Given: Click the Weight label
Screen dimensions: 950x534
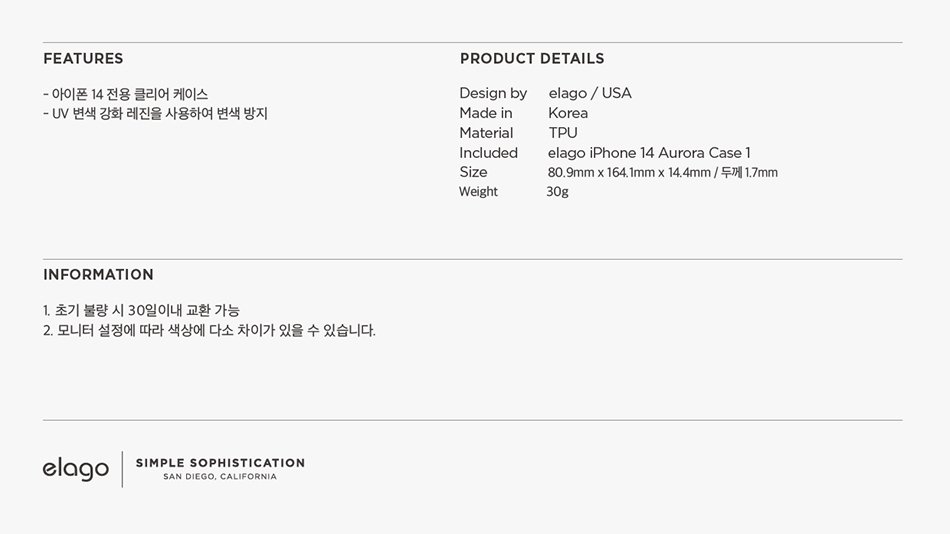Looking at the screenshot, I should pos(478,192).
